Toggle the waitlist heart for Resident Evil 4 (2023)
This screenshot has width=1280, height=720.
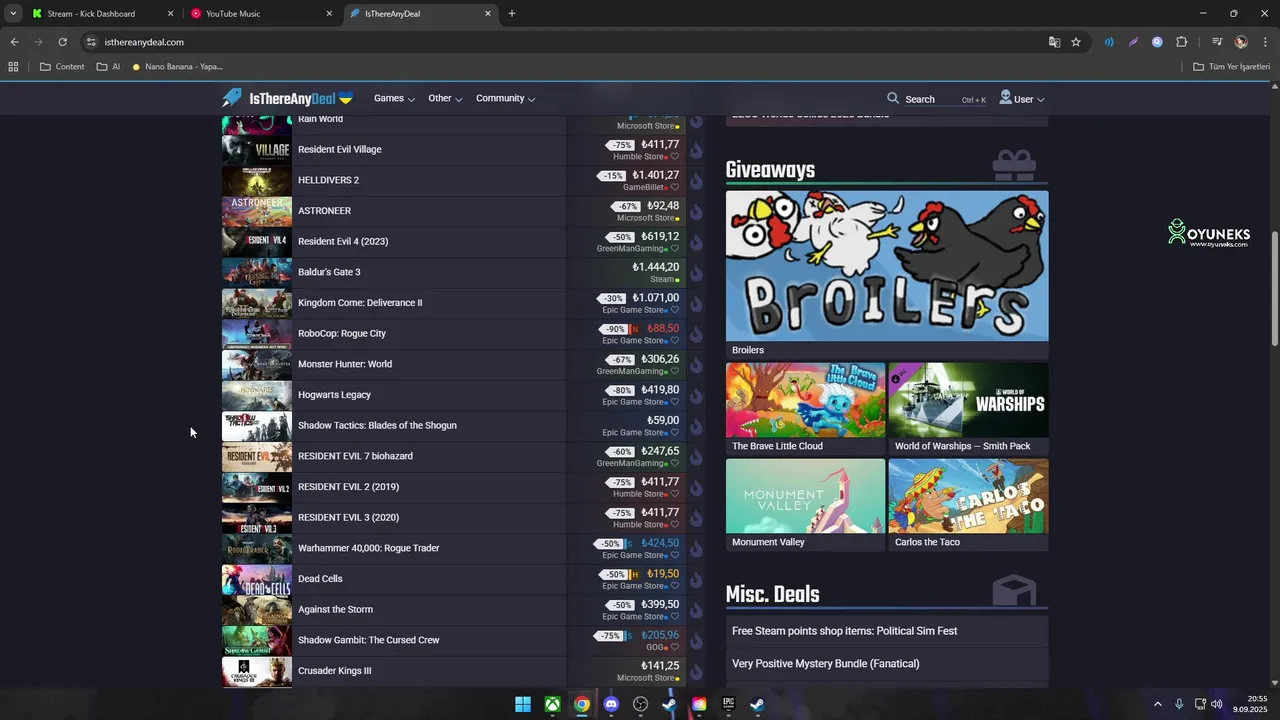675,249
